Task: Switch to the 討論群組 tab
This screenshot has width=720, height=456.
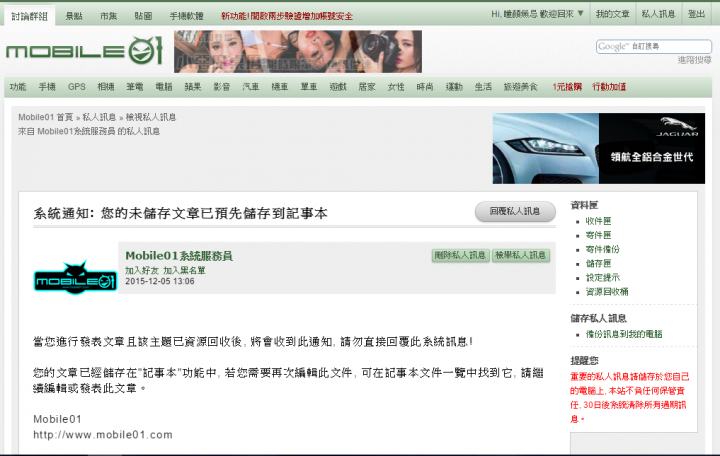Action: pyautogui.click(x=29, y=16)
